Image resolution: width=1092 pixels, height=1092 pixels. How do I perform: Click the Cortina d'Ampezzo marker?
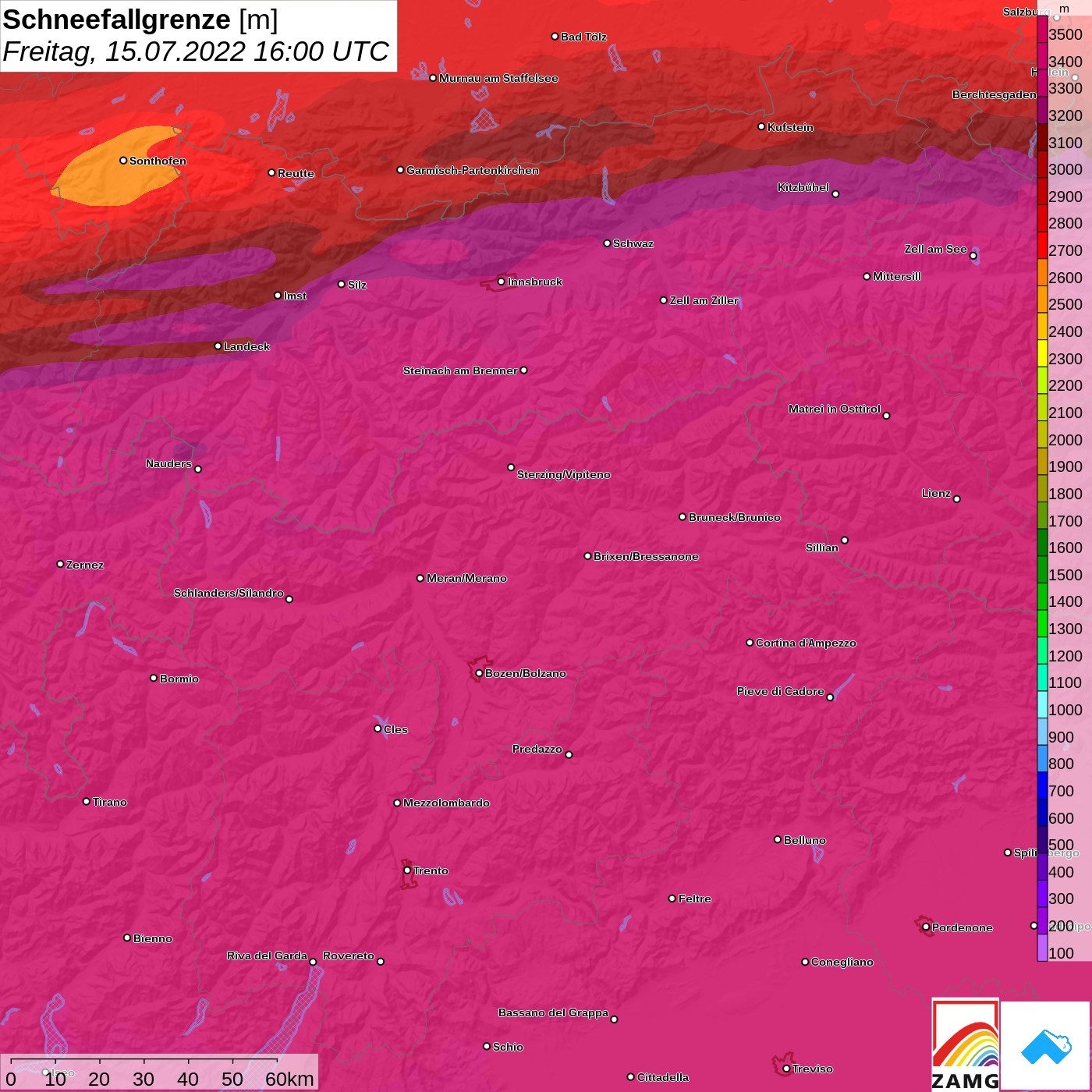point(750,643)
